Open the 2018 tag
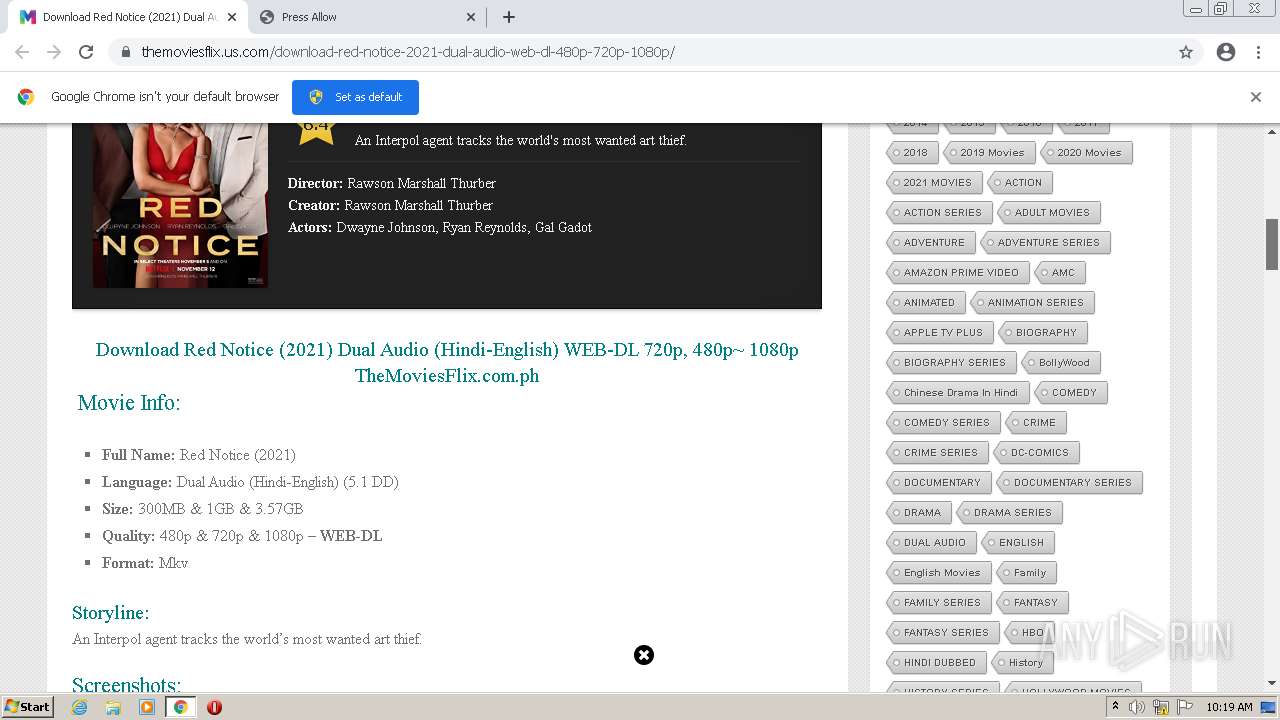The width and height of the screenshot is (1280, 720). point(911,153)
